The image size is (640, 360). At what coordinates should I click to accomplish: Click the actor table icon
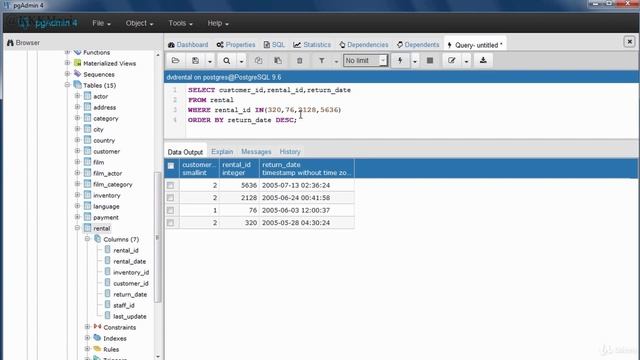[x=87, y=96]
